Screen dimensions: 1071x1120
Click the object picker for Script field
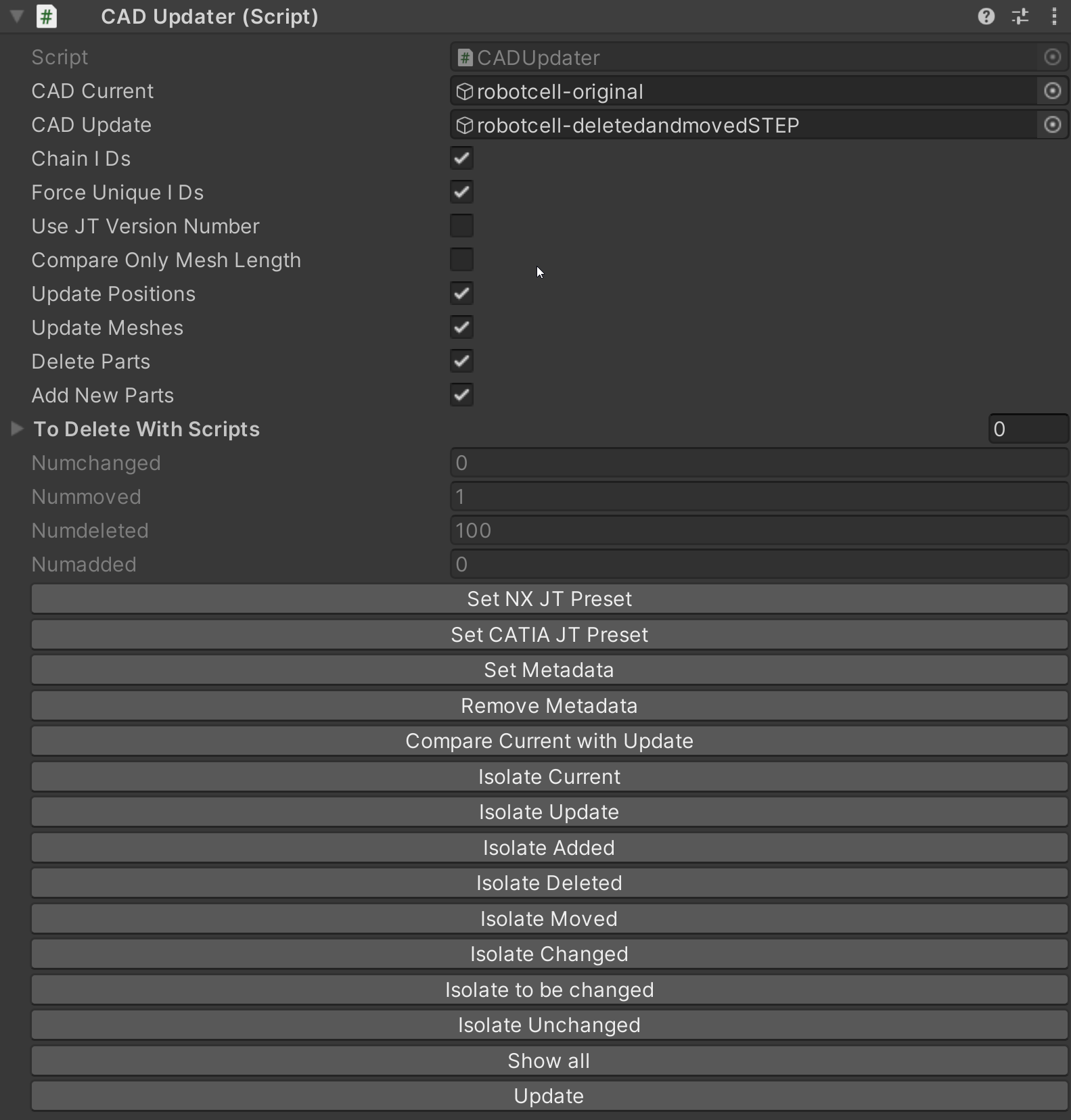point(1052,57)
